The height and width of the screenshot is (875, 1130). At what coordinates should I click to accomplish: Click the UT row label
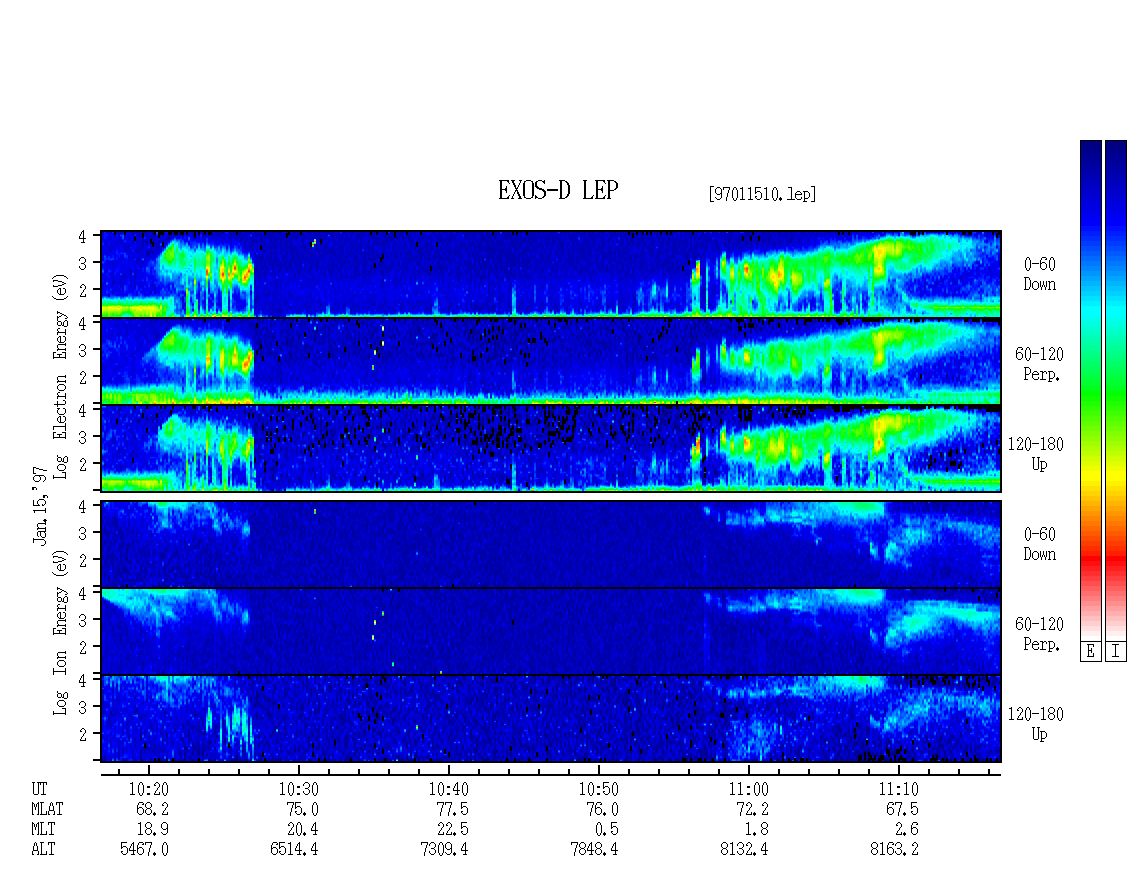click(x=39, y=789)
